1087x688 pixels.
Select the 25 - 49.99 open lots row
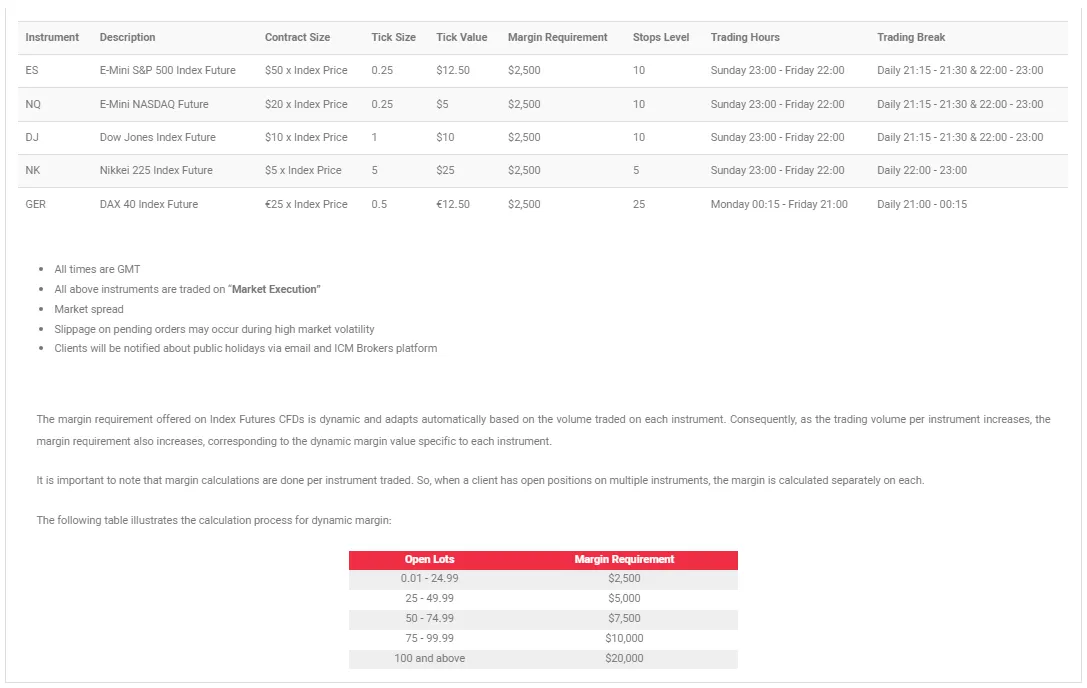pos(430,598)
